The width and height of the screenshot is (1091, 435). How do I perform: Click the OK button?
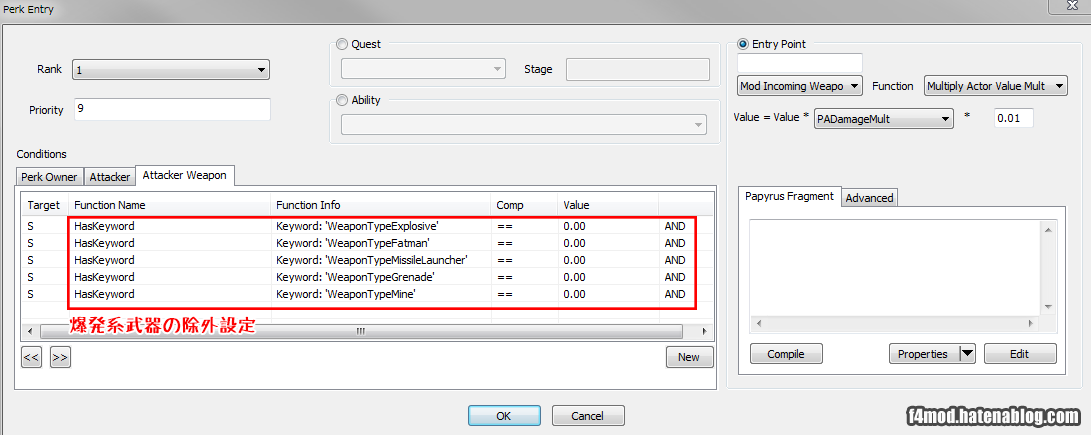(x=504, y=416)
